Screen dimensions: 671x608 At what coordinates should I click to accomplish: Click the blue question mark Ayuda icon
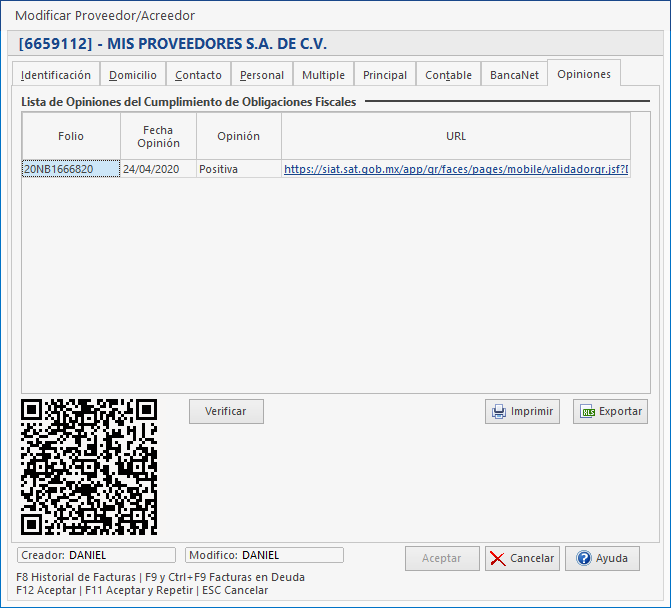pyautogui.click(x=583, y=558)
